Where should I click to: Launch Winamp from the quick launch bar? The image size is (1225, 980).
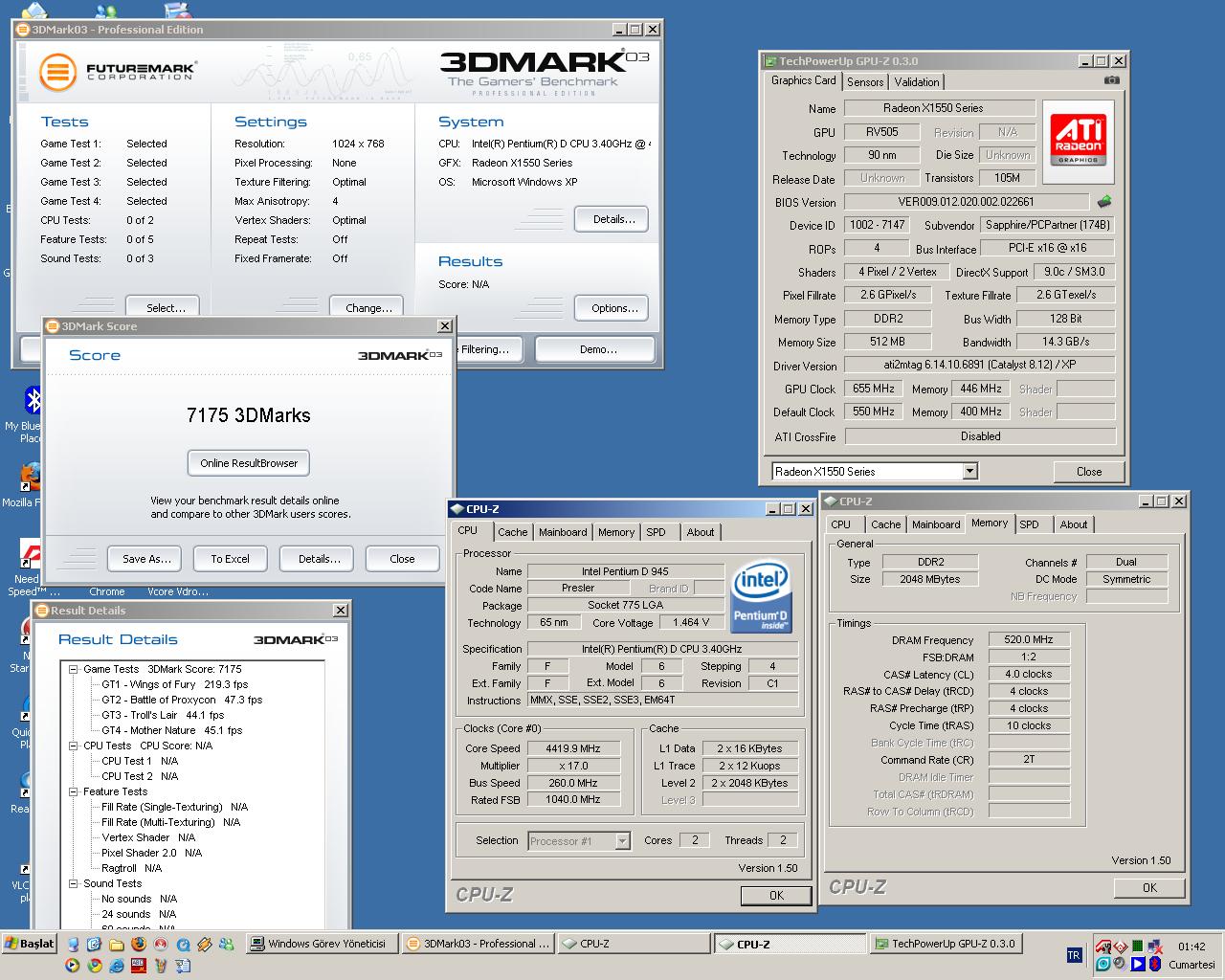205,944
